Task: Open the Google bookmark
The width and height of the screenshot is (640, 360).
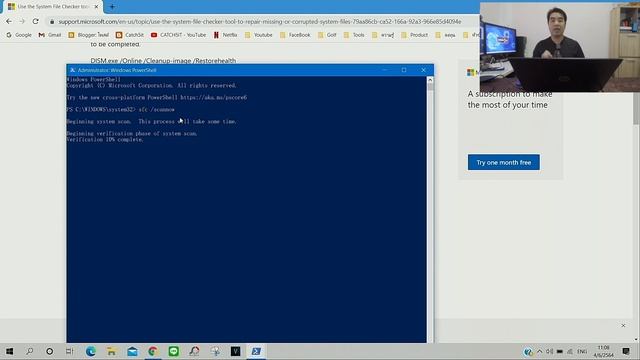Action: click(x=19, y=35)
